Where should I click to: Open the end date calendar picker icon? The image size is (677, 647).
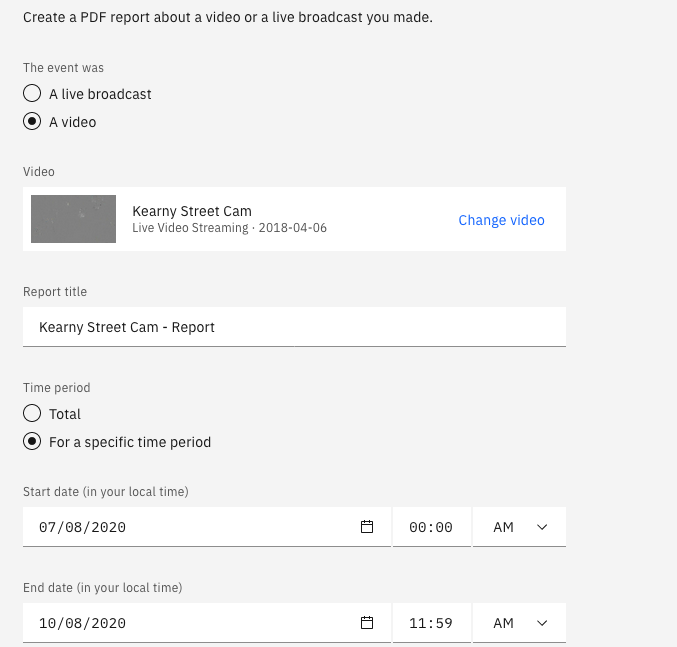pyautogui.click(x=367, y=622)
